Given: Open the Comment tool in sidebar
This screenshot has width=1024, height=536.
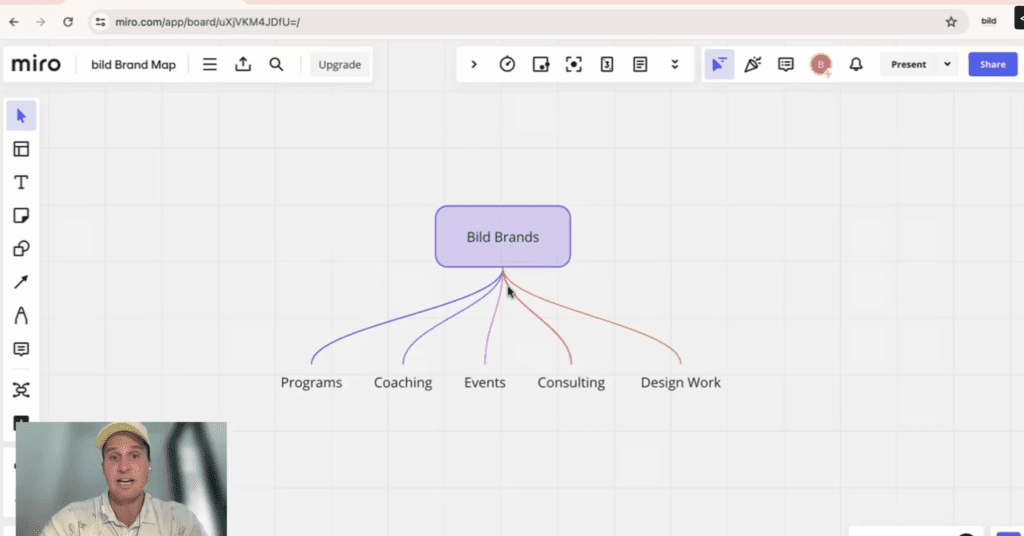Looking at the screenshot, I should (21, 349).
